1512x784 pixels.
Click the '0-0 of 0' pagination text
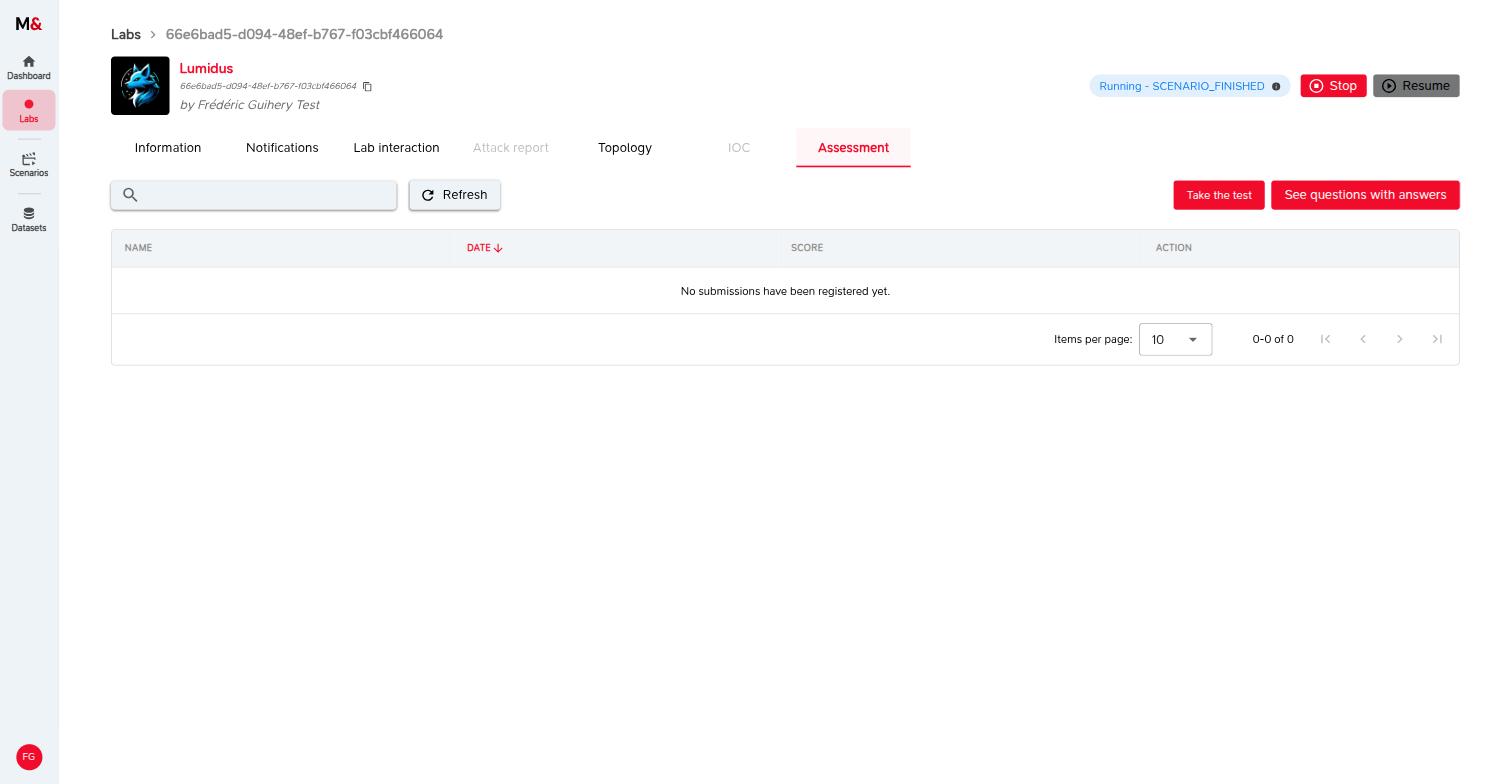coord(1273,339)
